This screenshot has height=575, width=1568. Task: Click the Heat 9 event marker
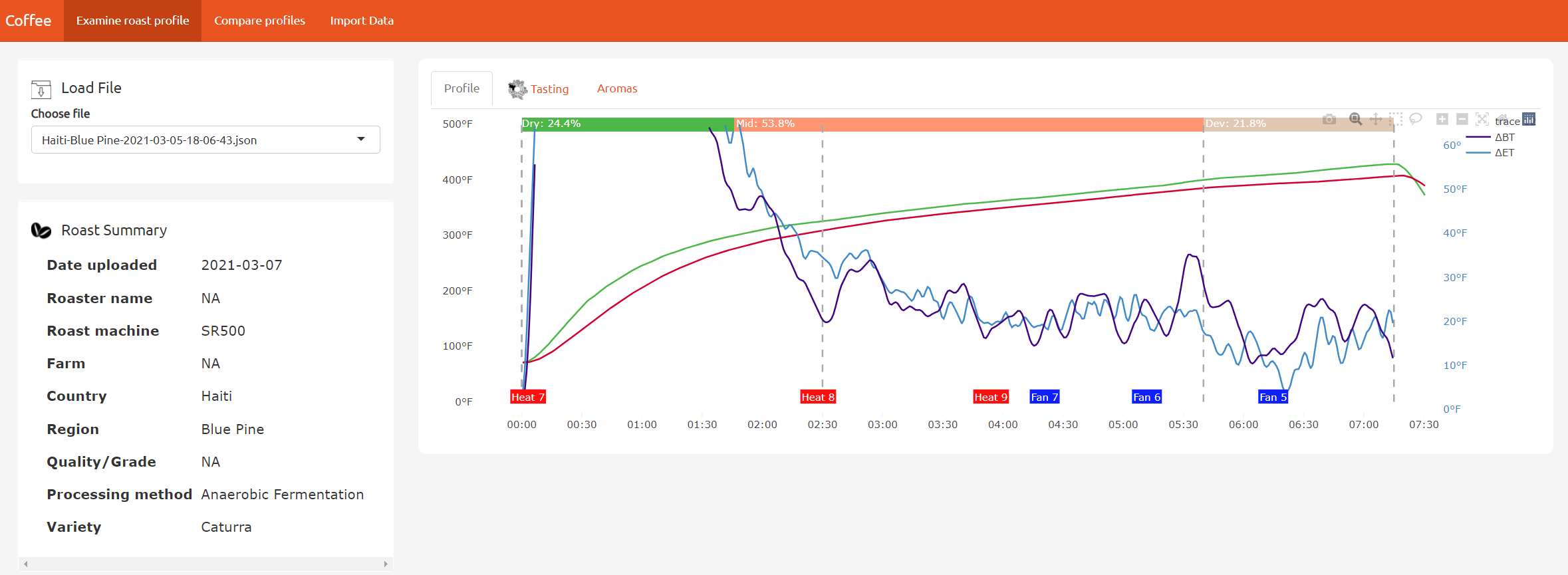pyautogui.click(x=991, y=397)
